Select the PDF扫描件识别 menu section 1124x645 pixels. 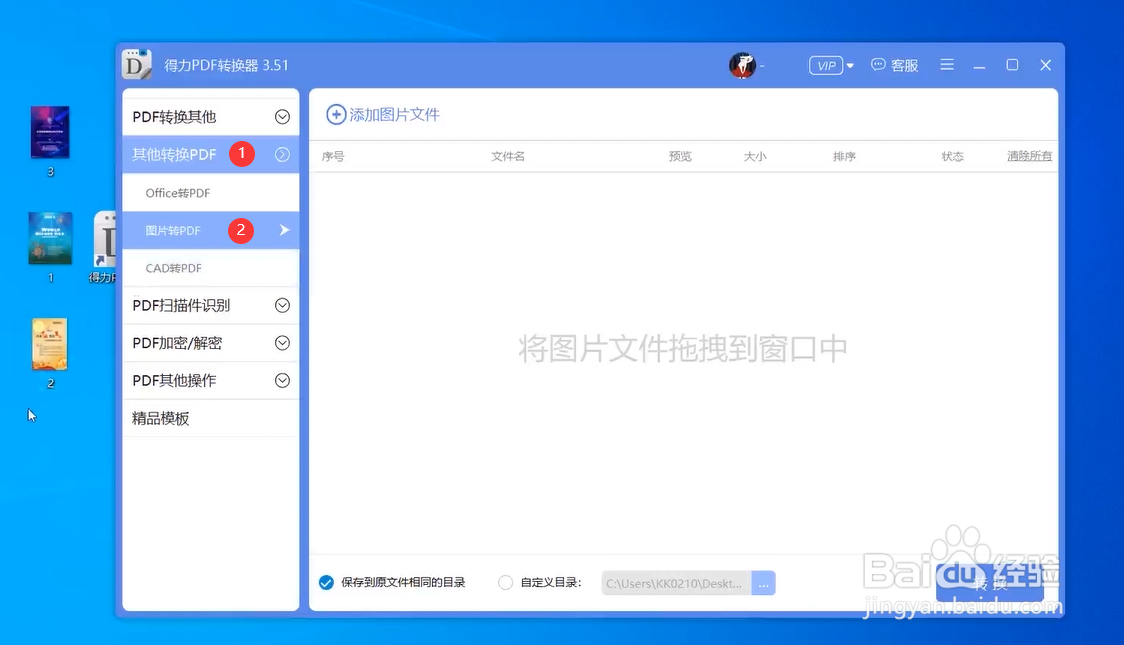coord(211,305)
